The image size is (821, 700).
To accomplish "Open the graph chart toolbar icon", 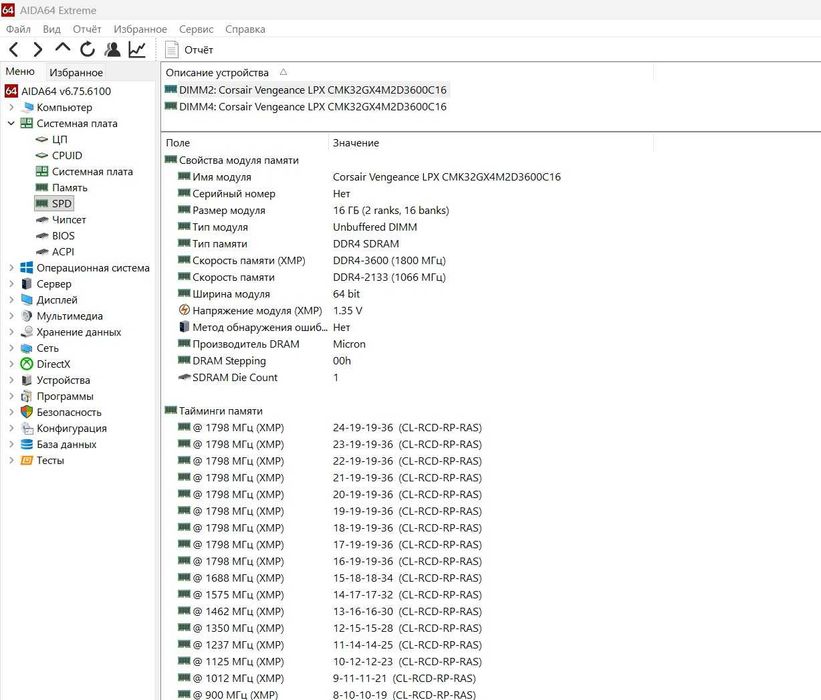I will click(x=137, y=50).
